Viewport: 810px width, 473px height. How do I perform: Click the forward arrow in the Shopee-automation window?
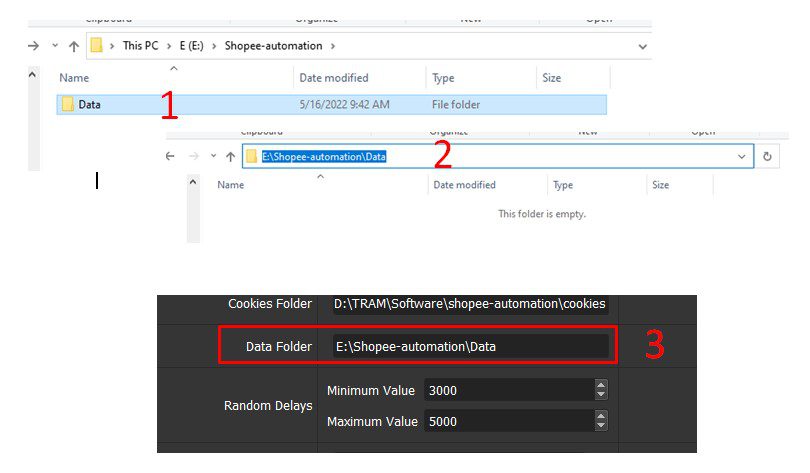(x=34, y=46)
